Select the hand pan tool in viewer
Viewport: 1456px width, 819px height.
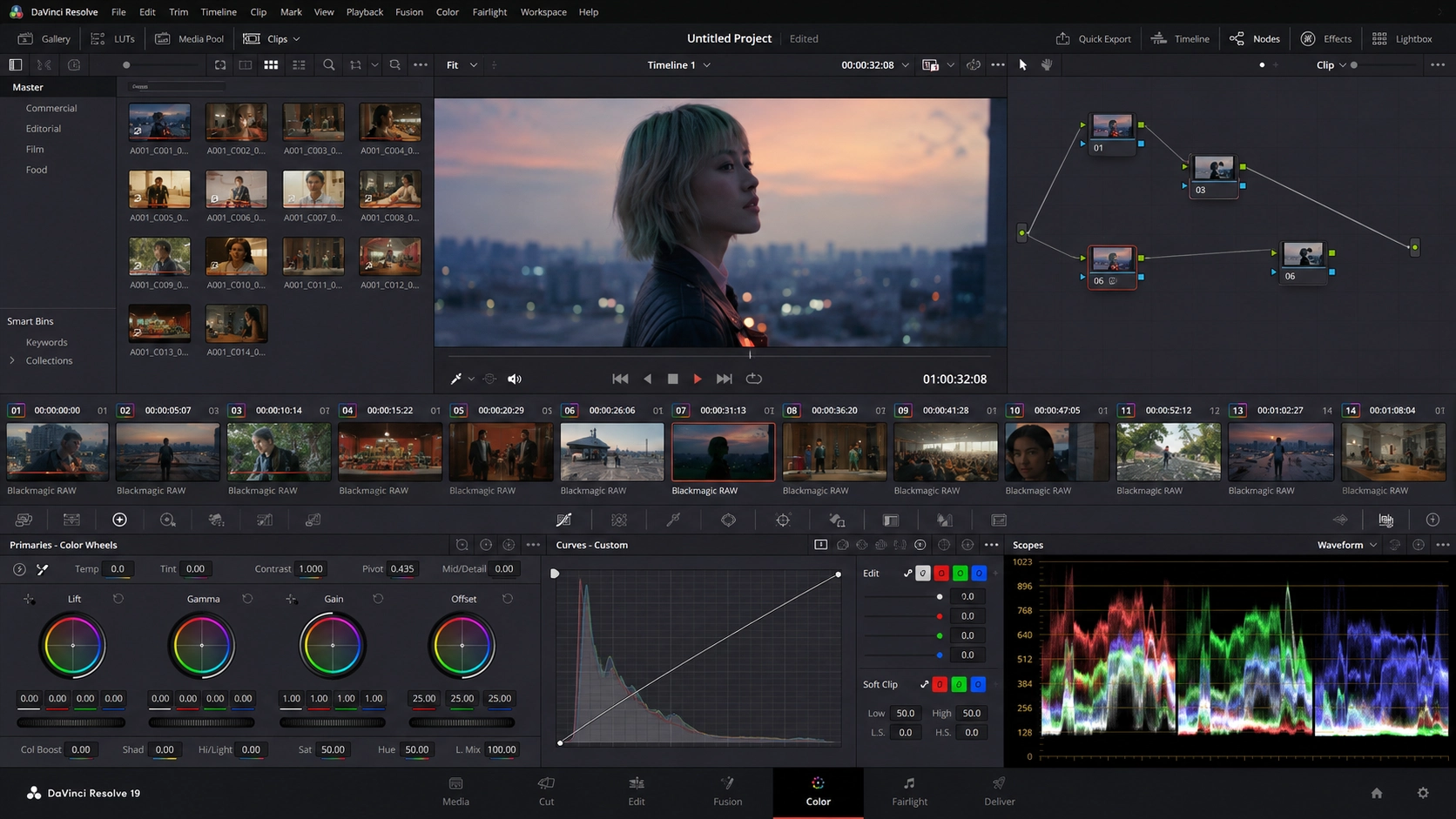pos(1047,64)
